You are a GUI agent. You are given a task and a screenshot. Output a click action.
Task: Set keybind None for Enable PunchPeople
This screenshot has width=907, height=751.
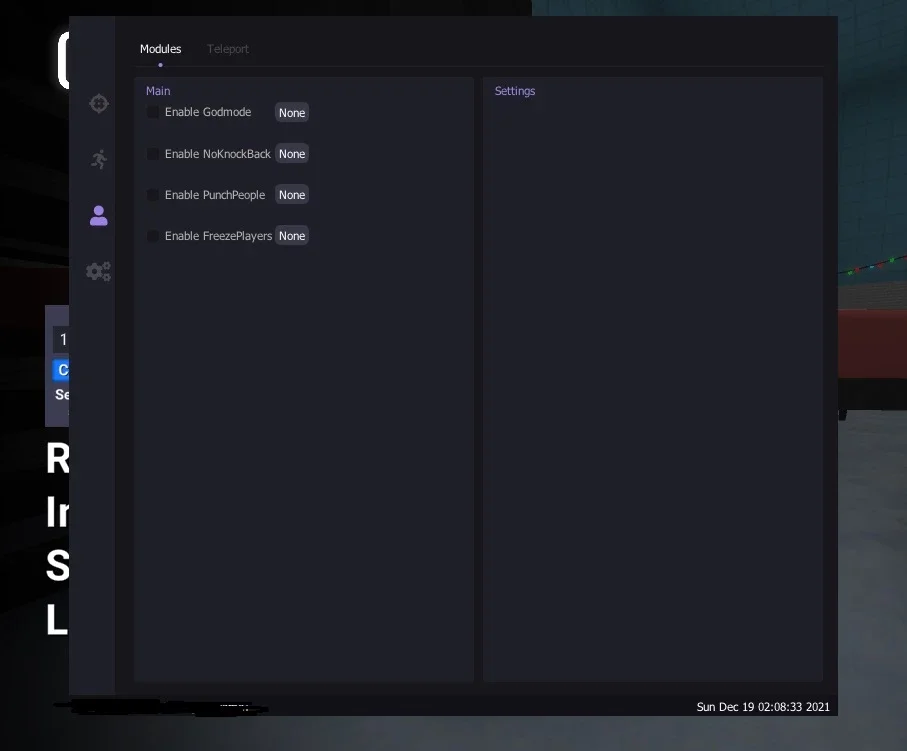point(292,195)
